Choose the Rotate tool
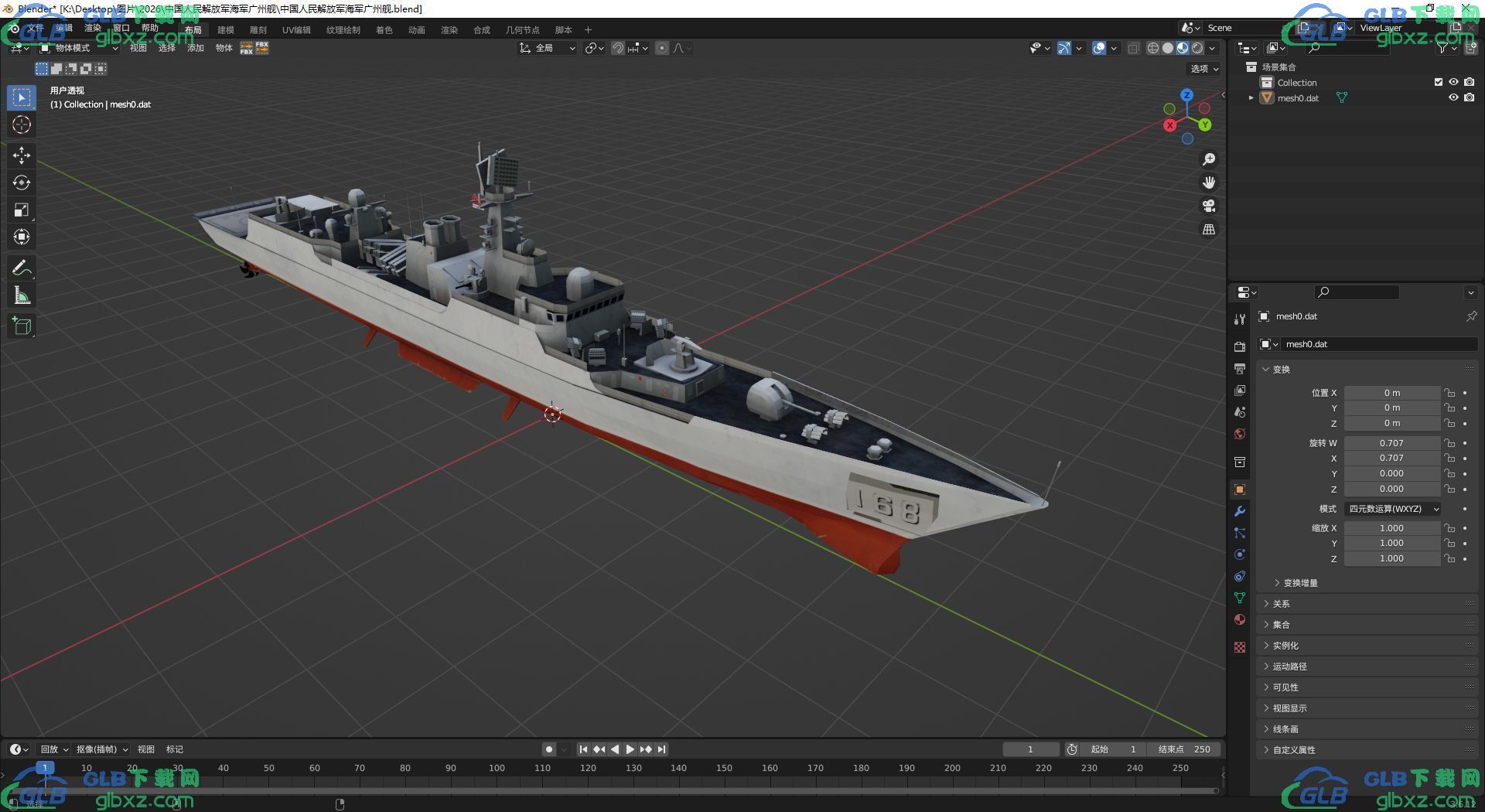This screenshot has height=812, width=1485. [x=22, y=183]
